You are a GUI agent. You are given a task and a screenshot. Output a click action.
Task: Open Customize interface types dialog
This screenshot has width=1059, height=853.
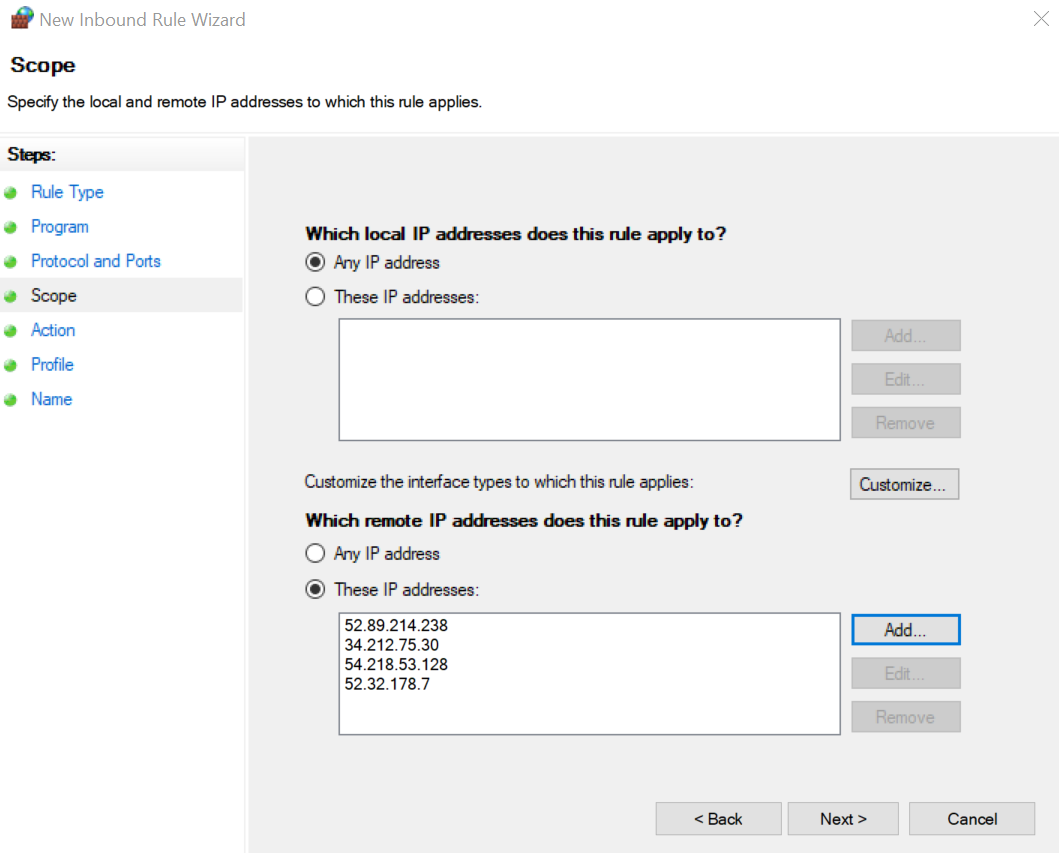pos(904,484)
